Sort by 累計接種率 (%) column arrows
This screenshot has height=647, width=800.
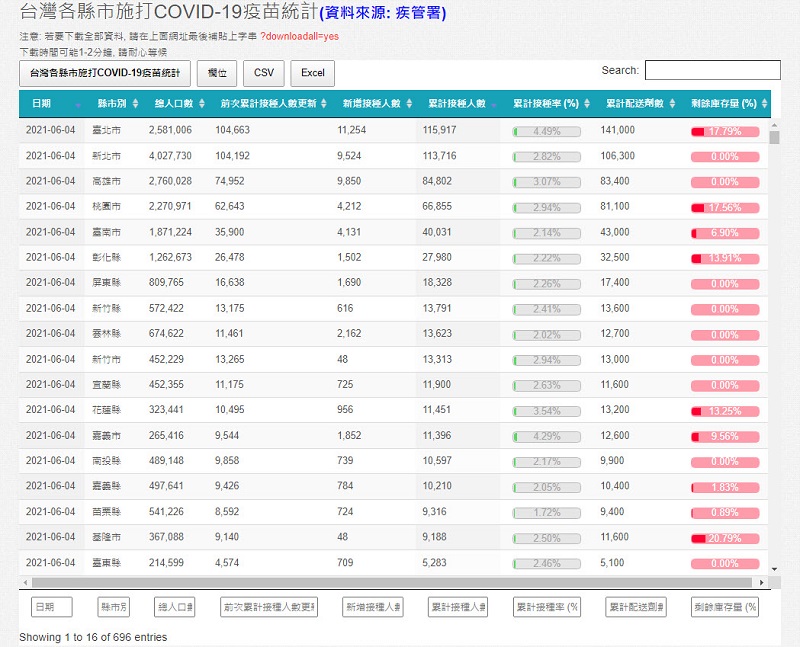coord(587,104)
